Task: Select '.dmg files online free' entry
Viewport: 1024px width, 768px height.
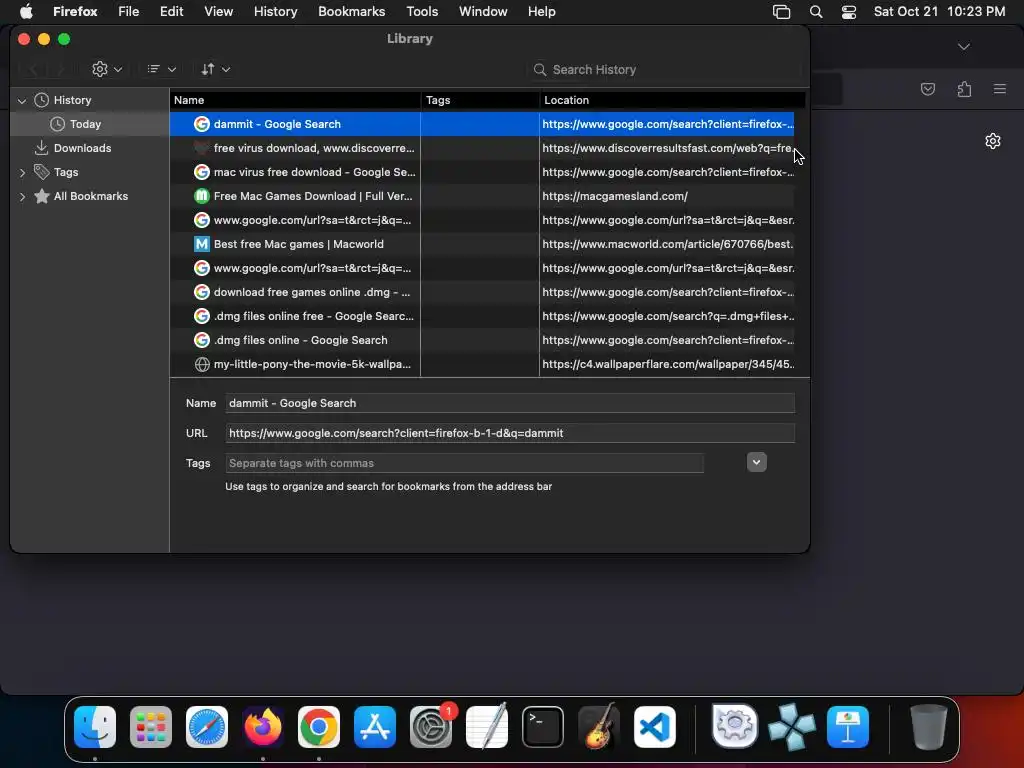Action: click(482, 317)
